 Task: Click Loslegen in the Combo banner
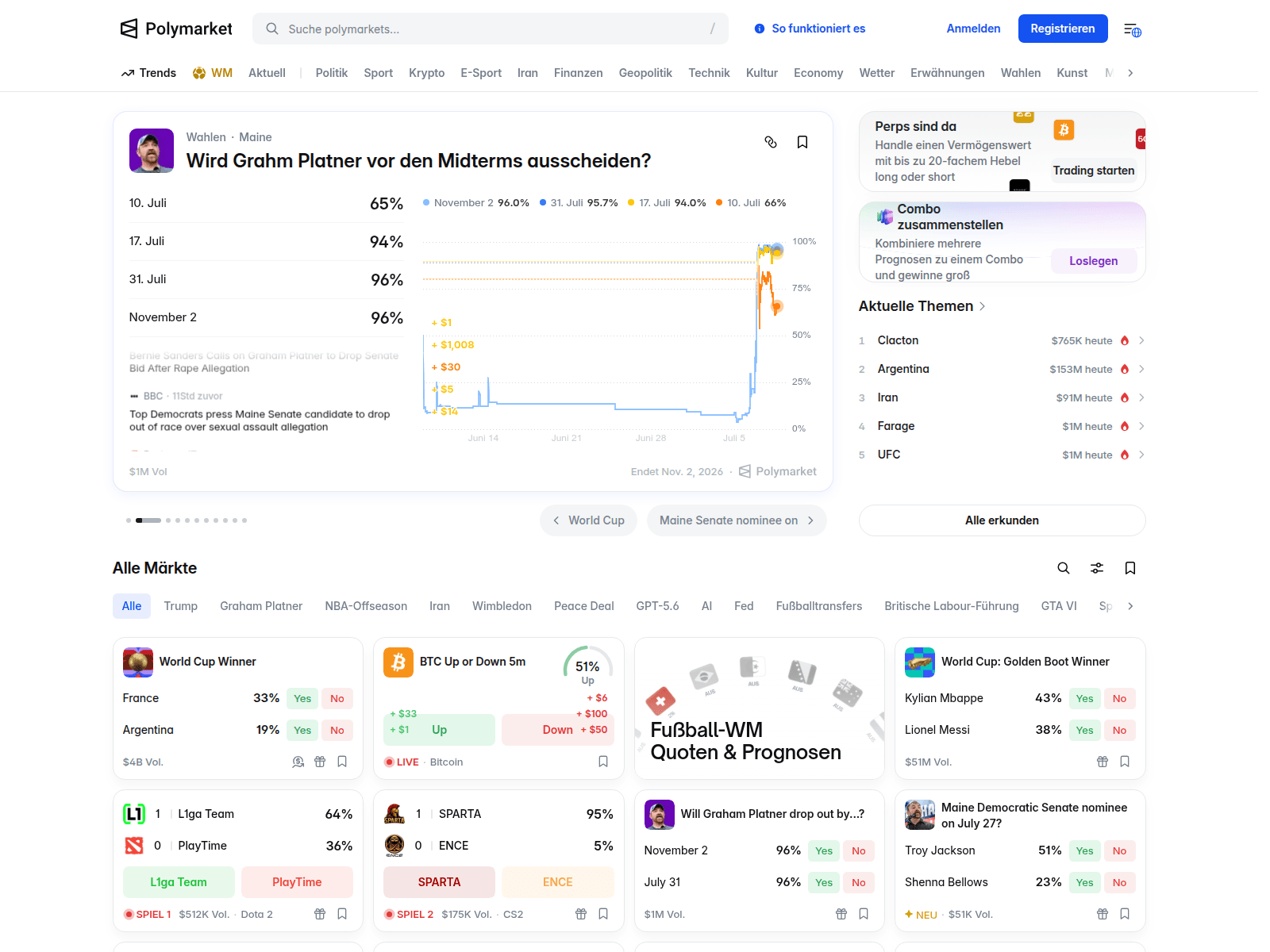1094,261
